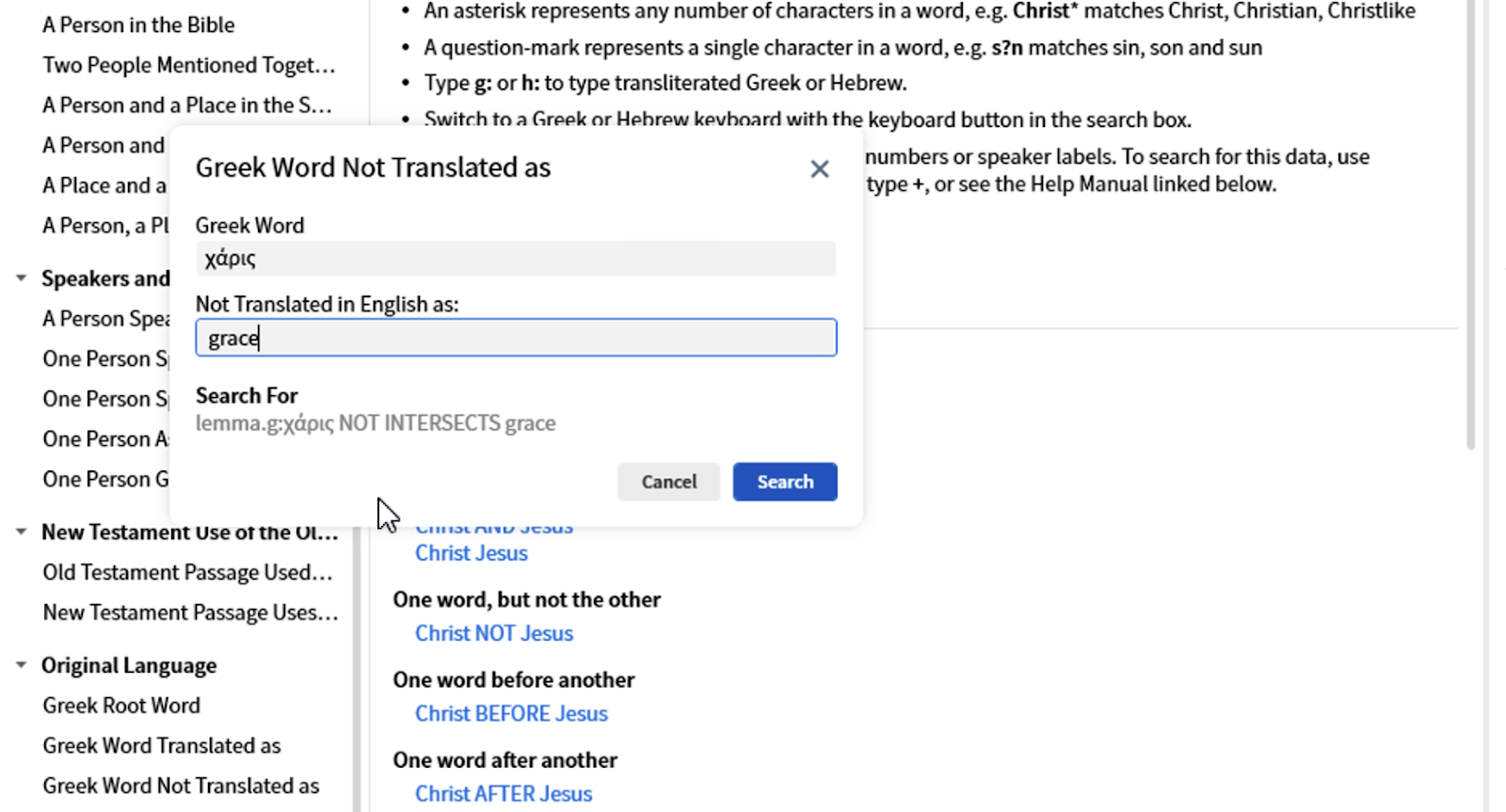Open the Christ Jesus example link

(472, 553)
